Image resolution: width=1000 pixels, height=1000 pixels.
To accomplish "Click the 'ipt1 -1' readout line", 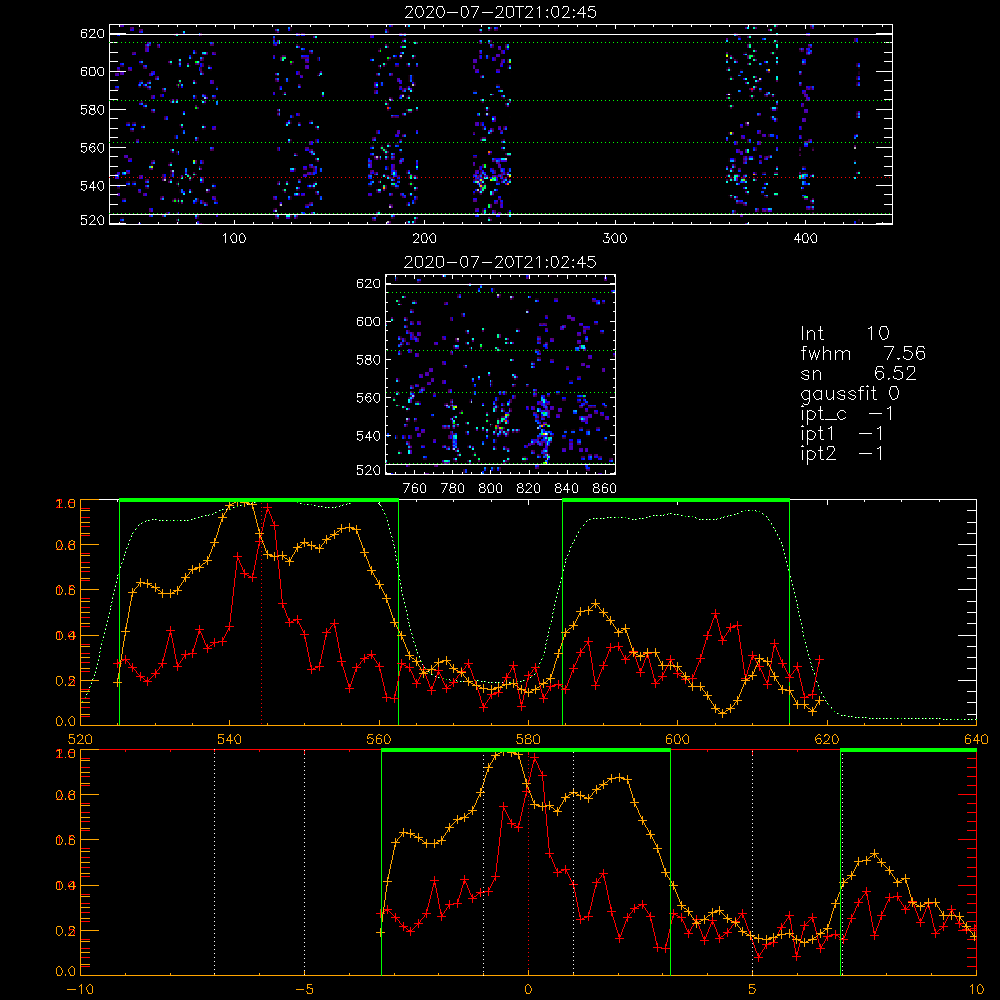I will pos(841,434).
